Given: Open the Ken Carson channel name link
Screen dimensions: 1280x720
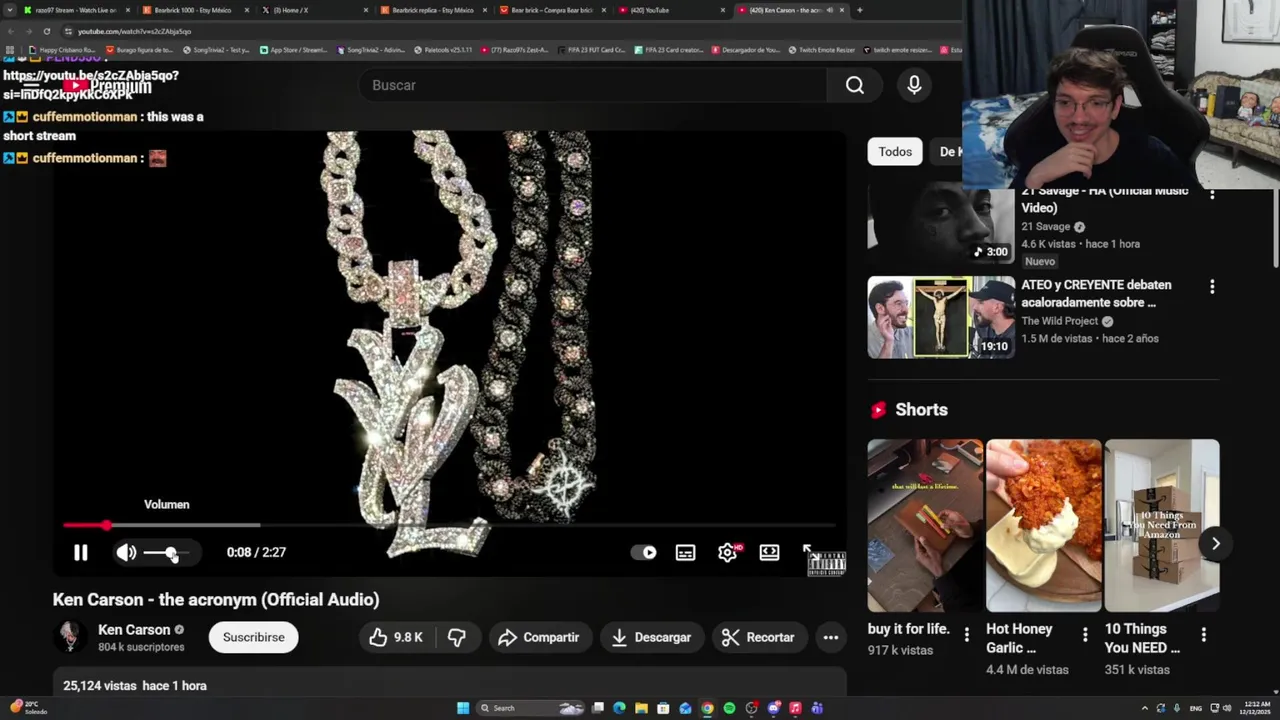Looking at the screenshot, I should coord(134,630).
